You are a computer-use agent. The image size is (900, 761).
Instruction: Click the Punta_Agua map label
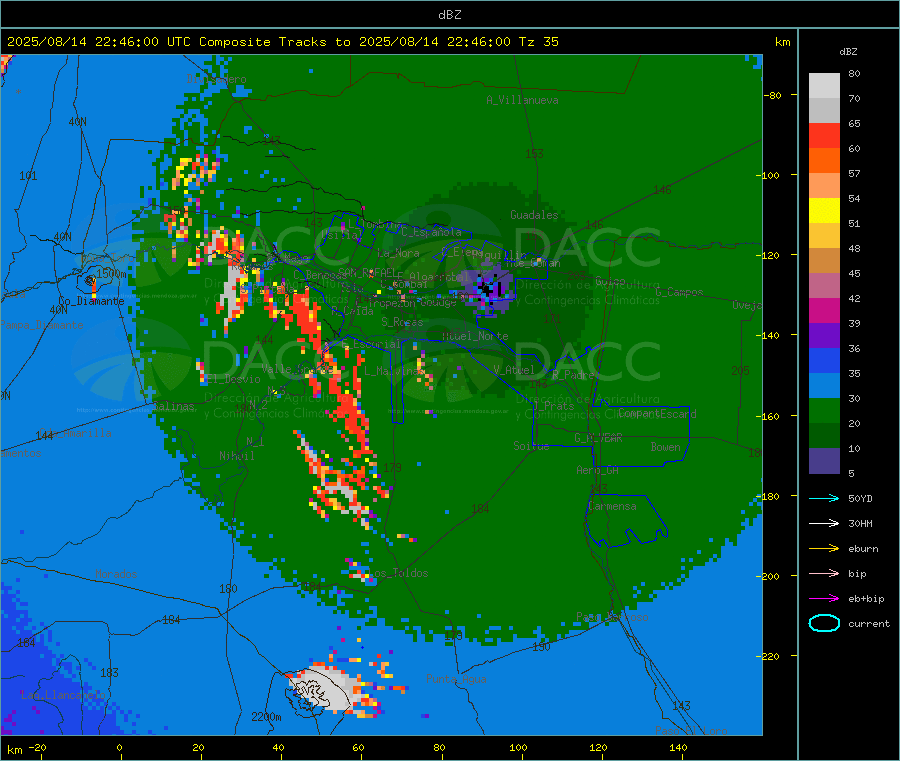click(456, 679)
